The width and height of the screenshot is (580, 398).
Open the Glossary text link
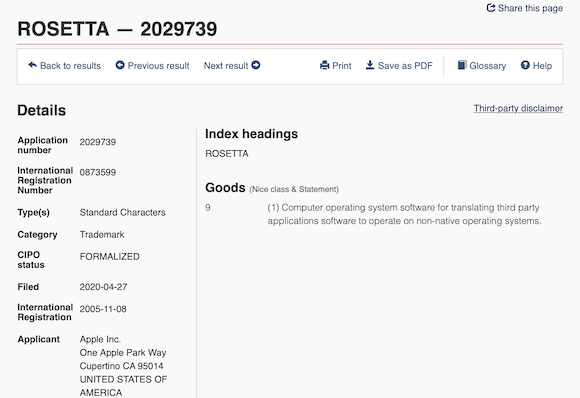click(488, 66)
